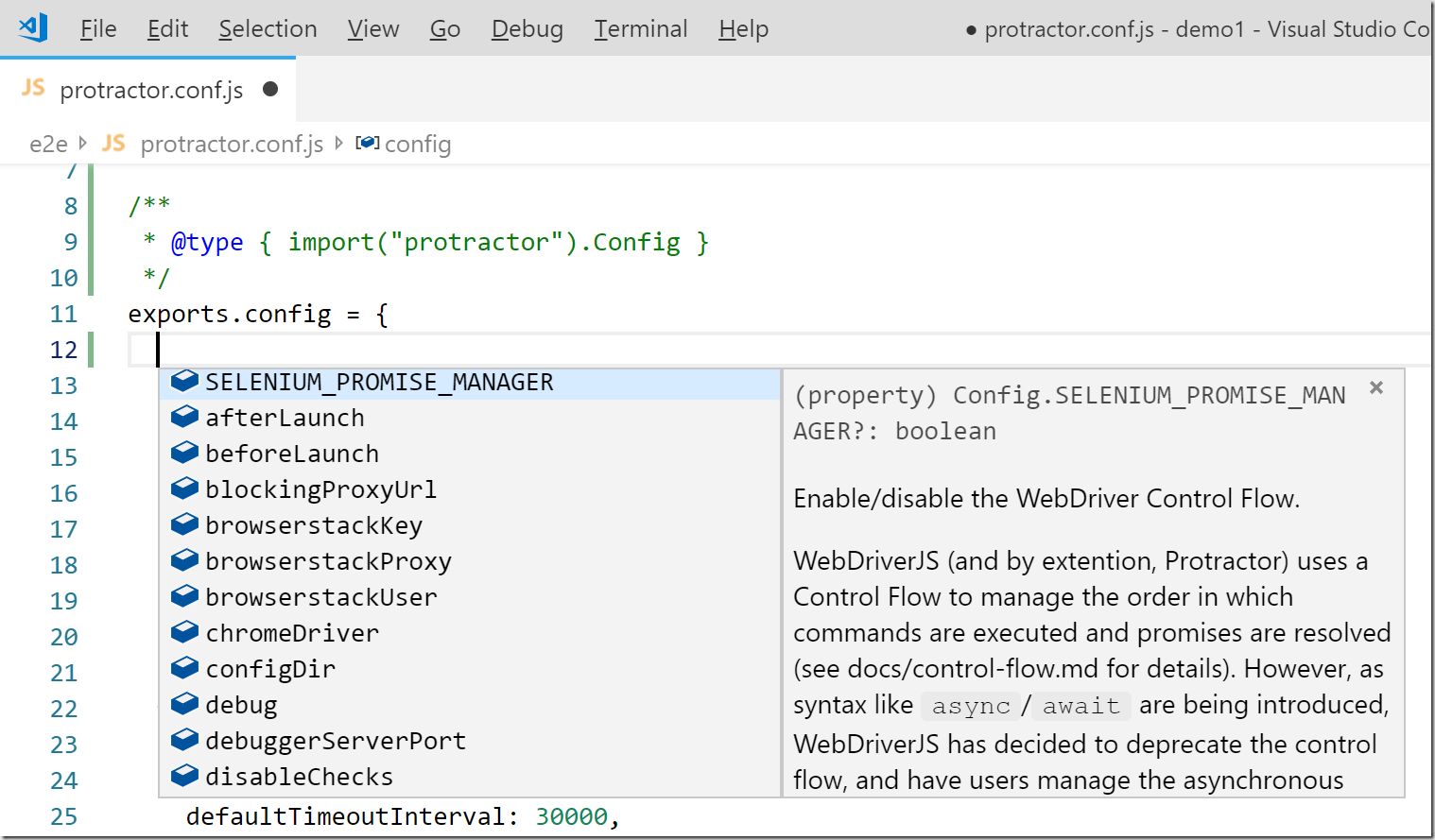The image size is (1435, 840).
Task: Open the Debug menu
Action: point(527,29)
